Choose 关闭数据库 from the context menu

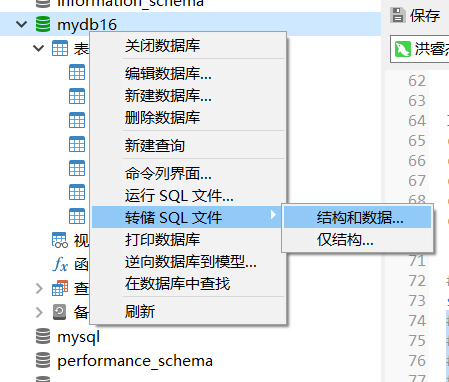pos(188,46)
